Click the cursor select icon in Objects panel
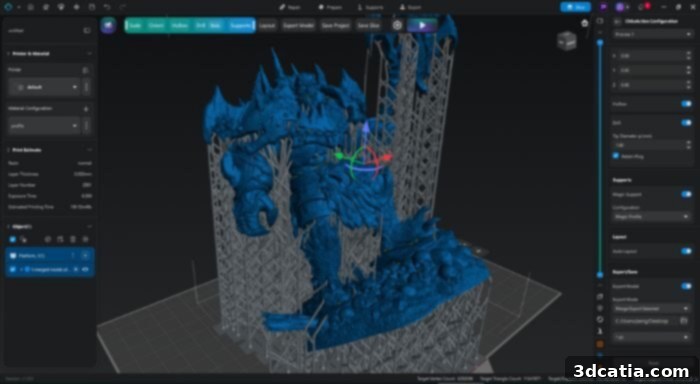The image size is (700, 384). pos(23,240)
